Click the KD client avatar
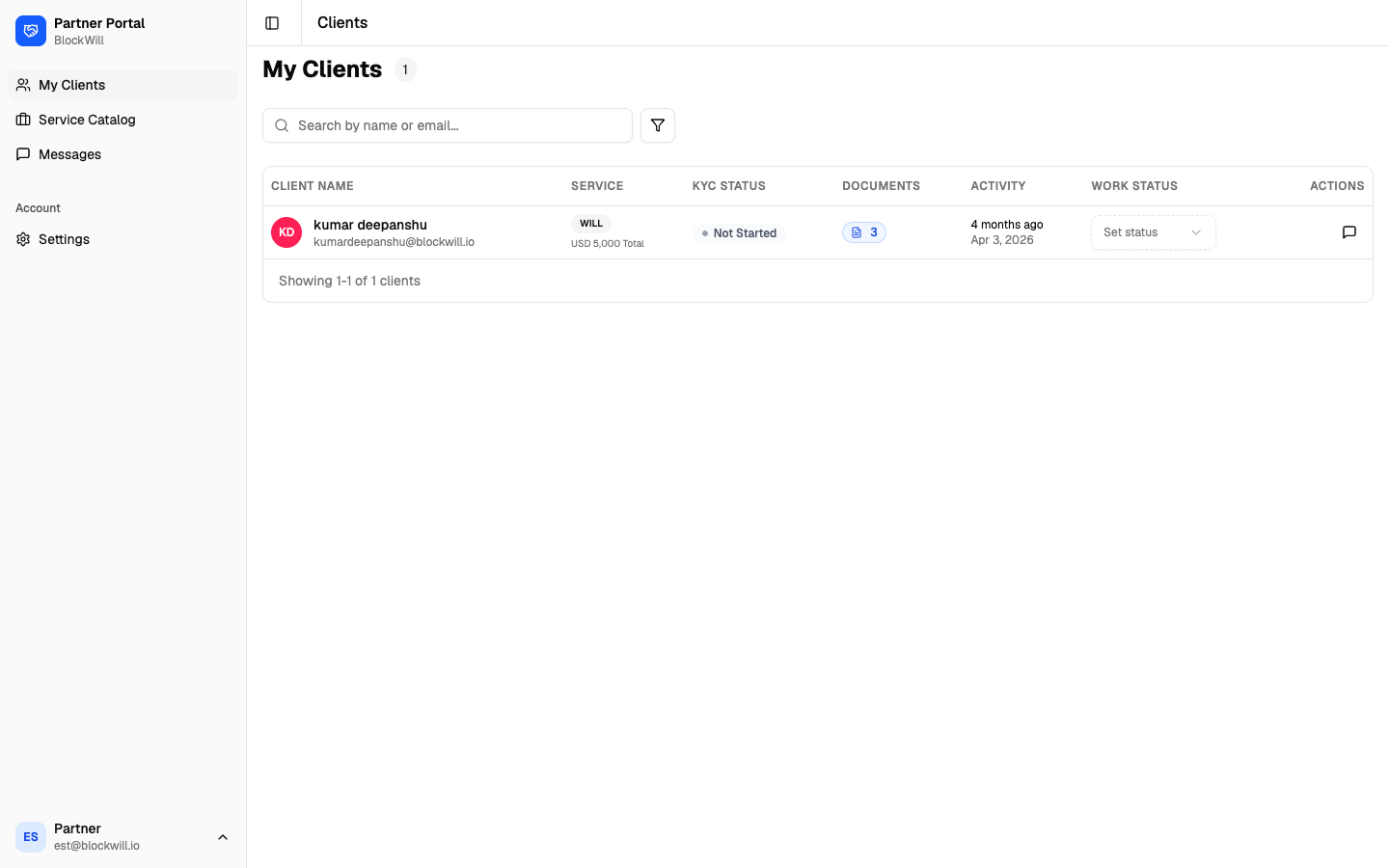 coord(286,232)
